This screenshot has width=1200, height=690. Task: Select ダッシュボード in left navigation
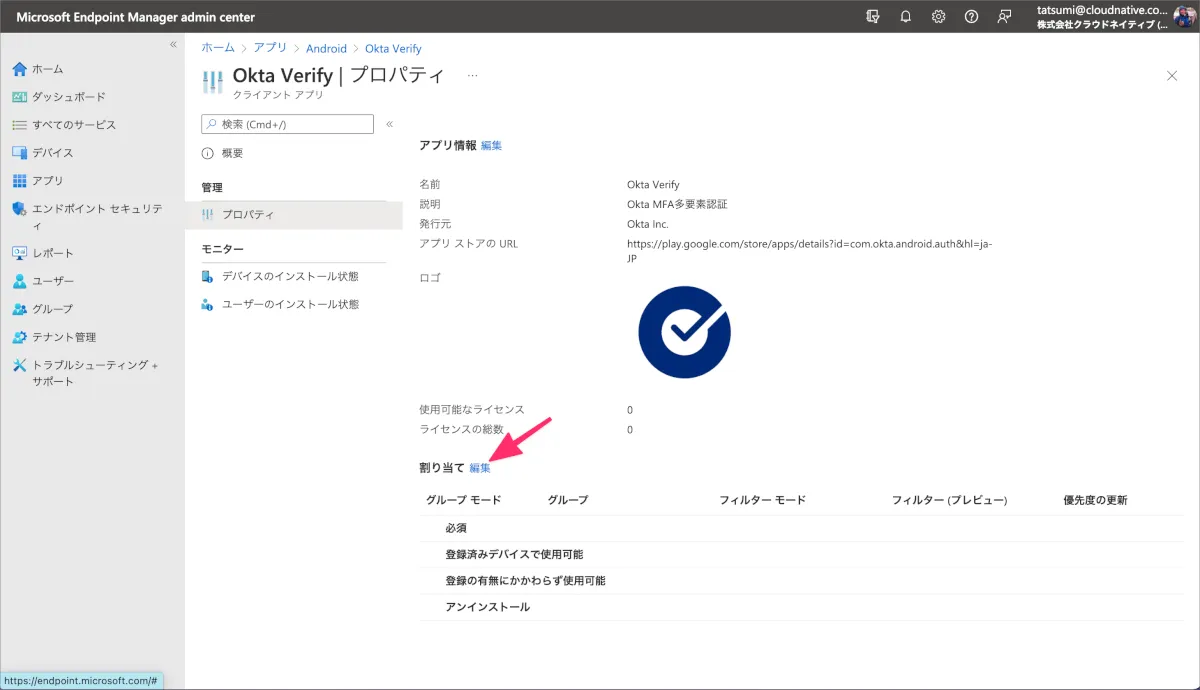68,97
